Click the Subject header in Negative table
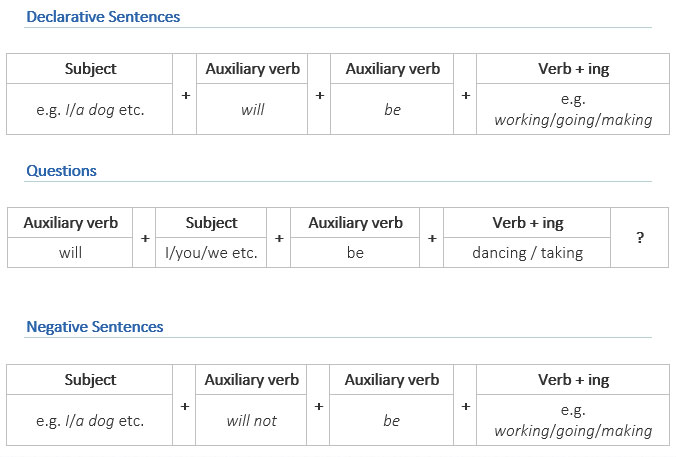The image size is (676, 457). [x=90, y=380]
